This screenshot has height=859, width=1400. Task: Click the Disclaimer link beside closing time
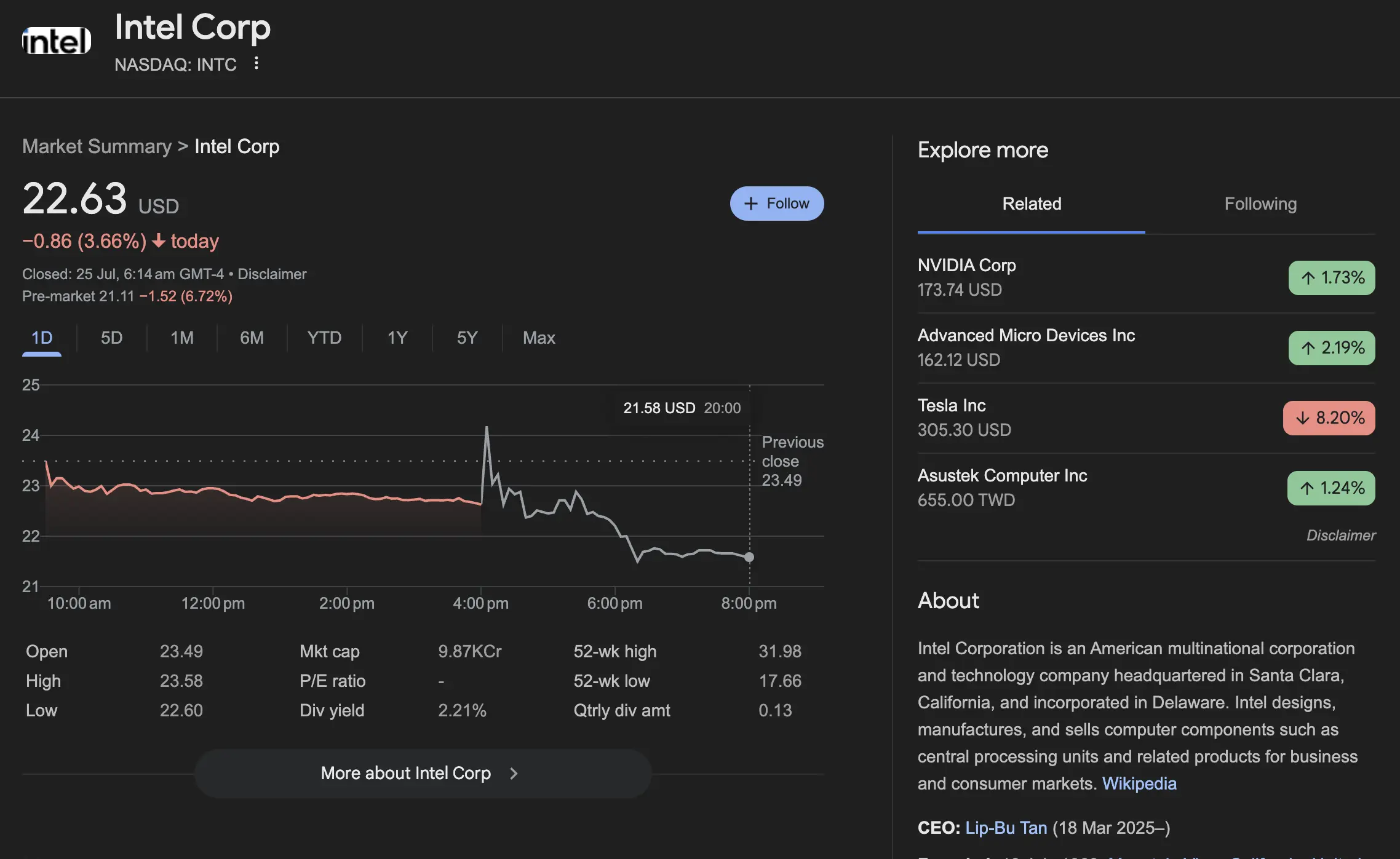(272, 274)
